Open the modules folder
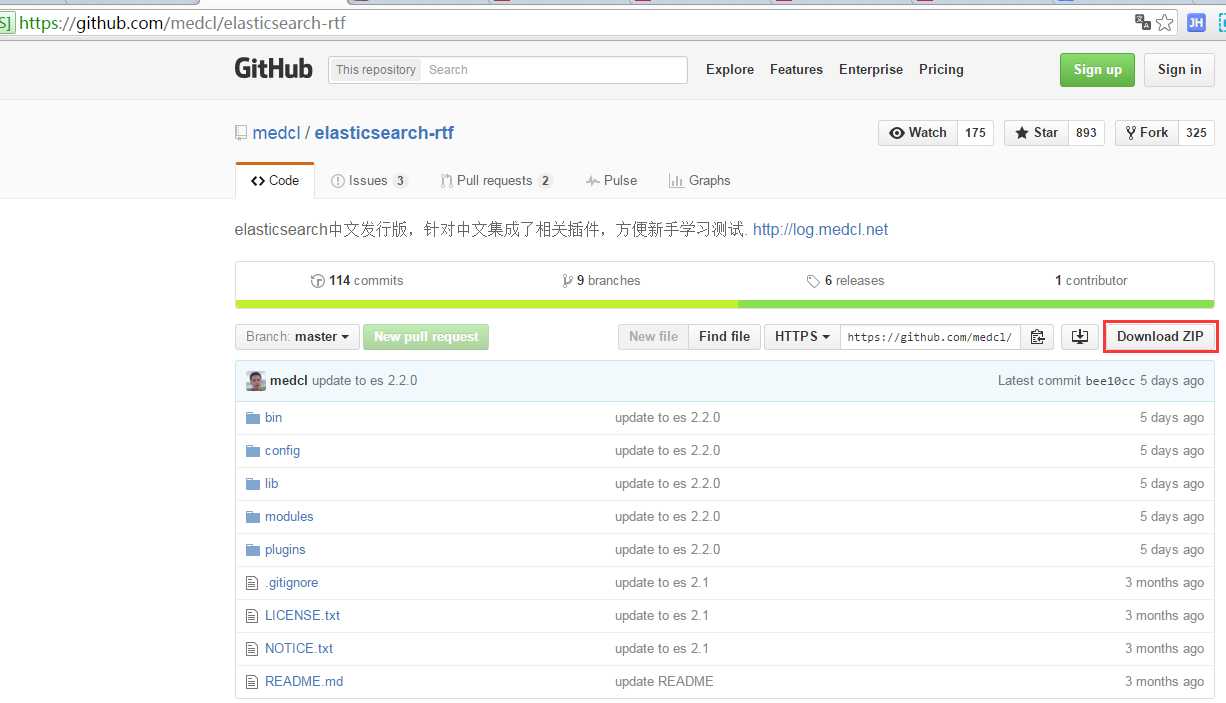1226x703 pixels. click(x=289, y=516)
